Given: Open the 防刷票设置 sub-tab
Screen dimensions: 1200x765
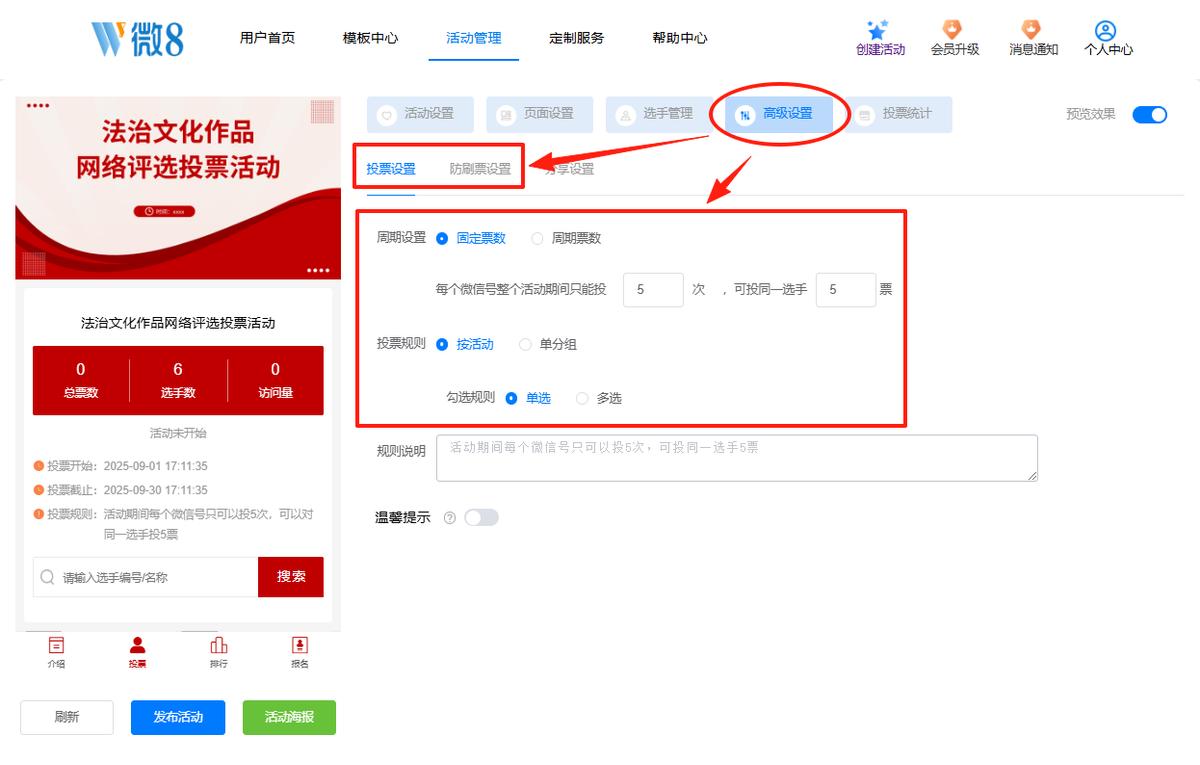Looking at the screenshot, I should pos(480,169).
